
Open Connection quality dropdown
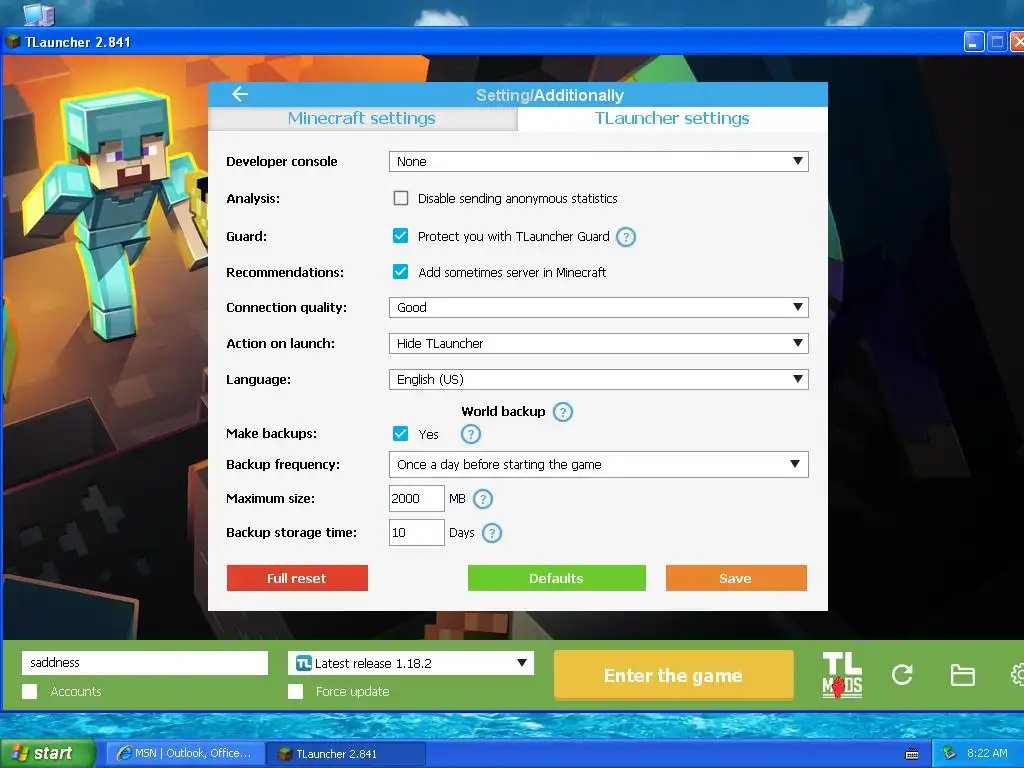point(598,308)
